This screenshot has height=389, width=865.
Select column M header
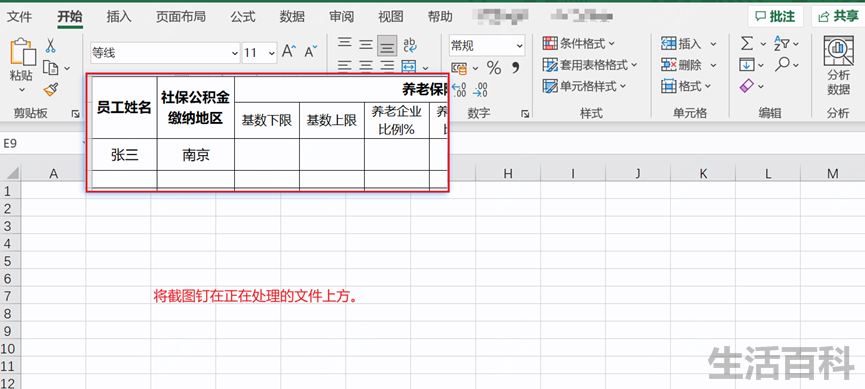(832, 173)
